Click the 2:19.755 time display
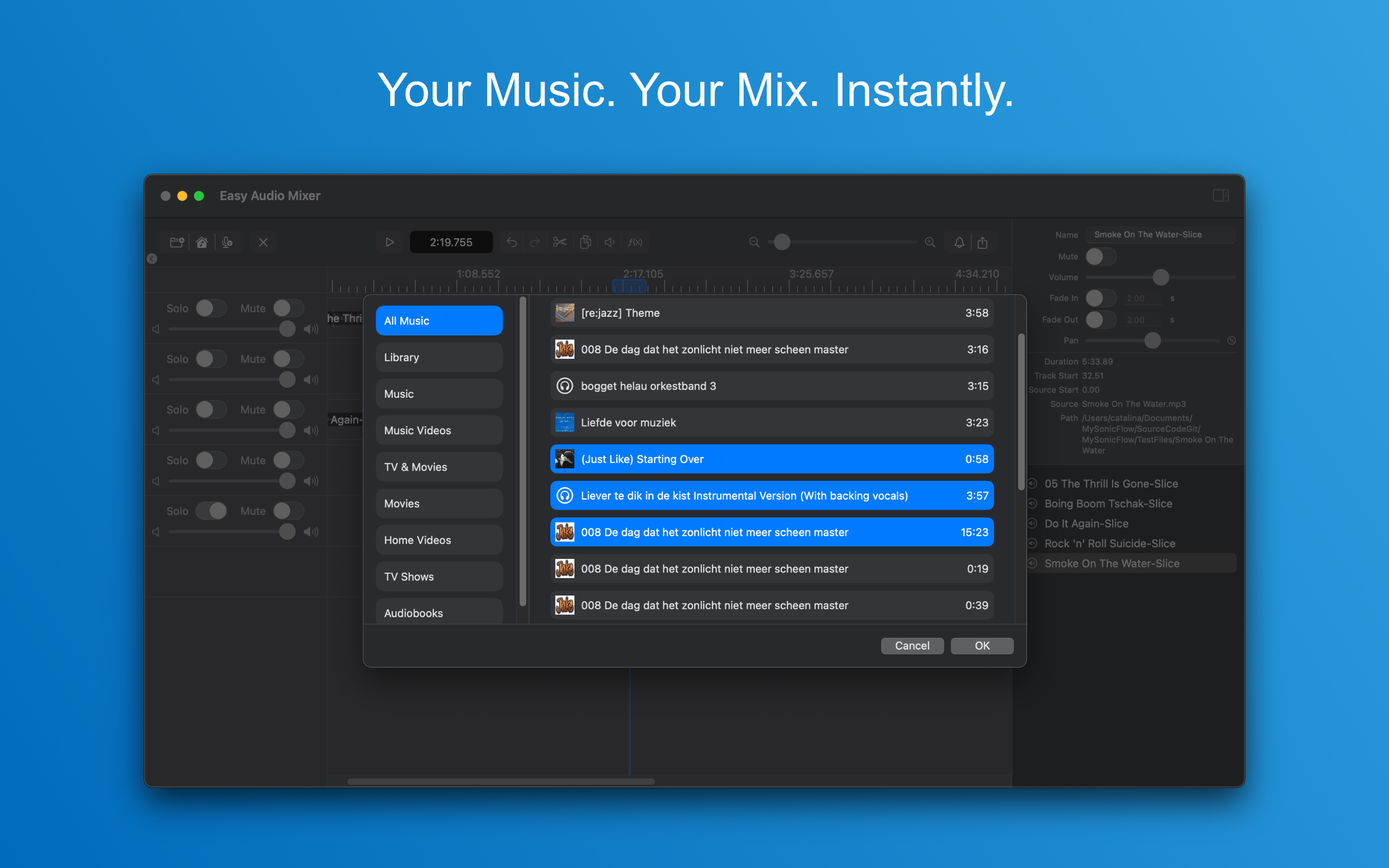 pyautogui.click(x=451, y=242)
